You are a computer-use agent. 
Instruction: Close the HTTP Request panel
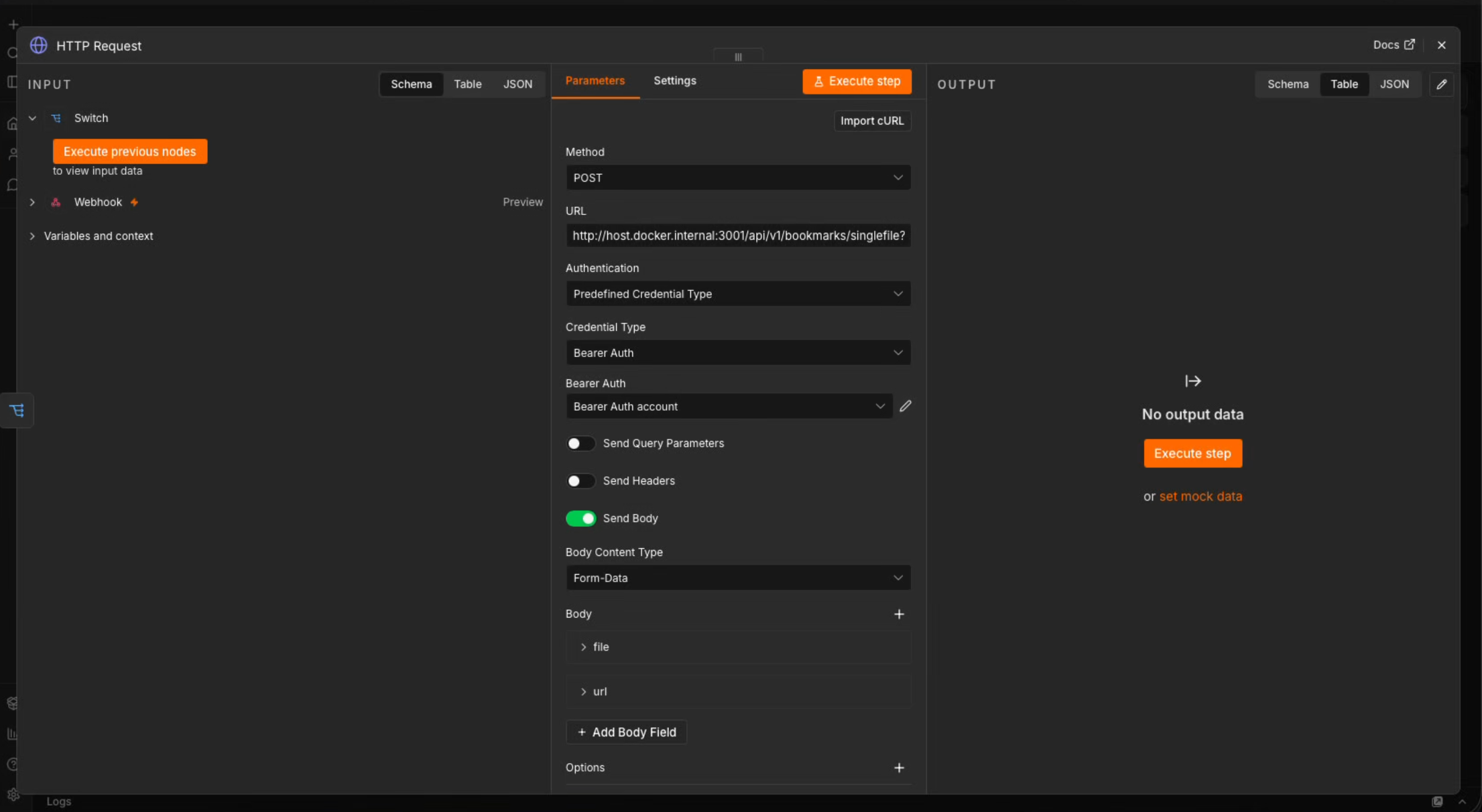pos(1441,45)
